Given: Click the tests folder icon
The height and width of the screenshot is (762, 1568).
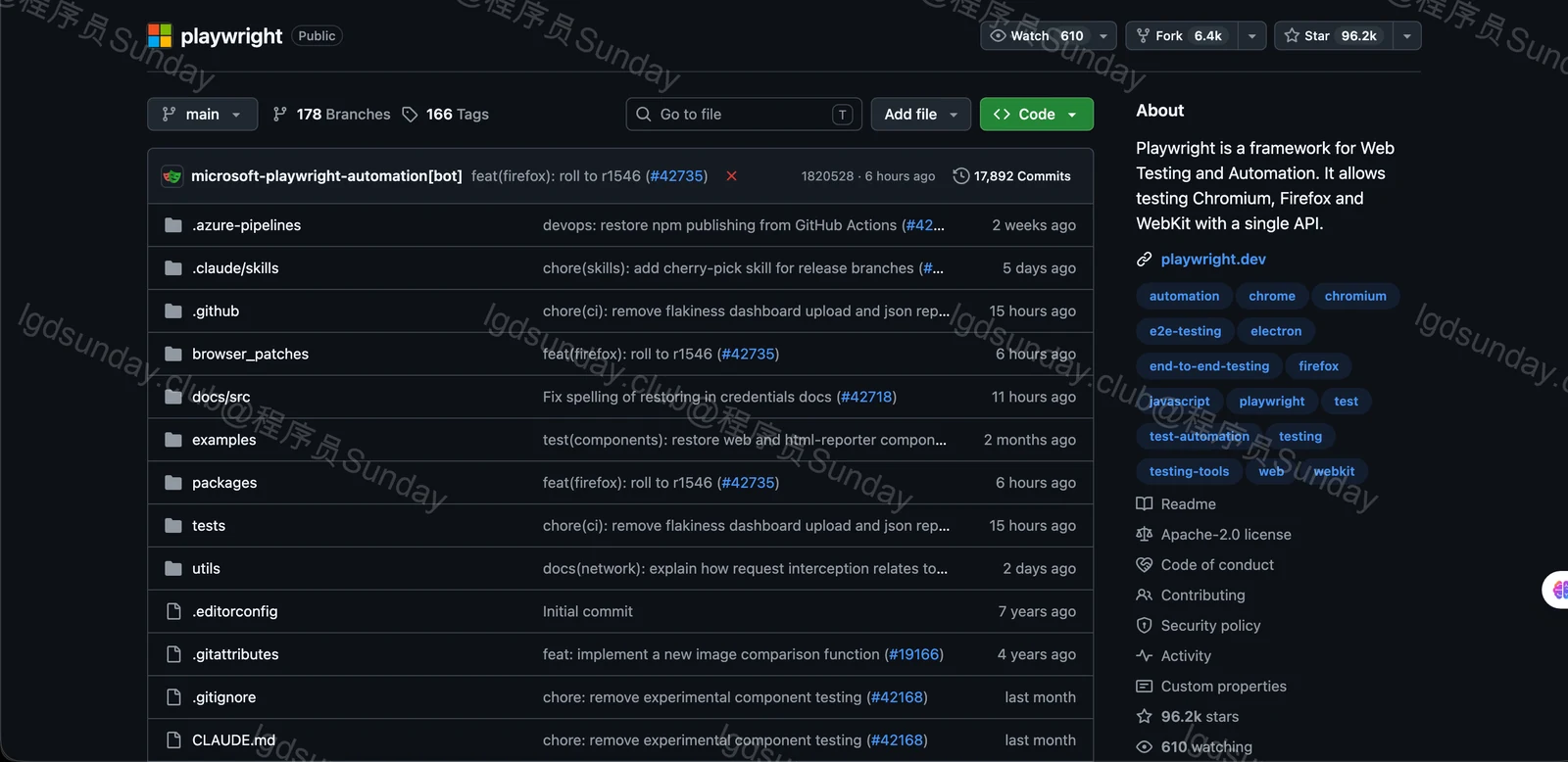Looking at the screenshot, I should pyautogui.click(x=173, y=526).
